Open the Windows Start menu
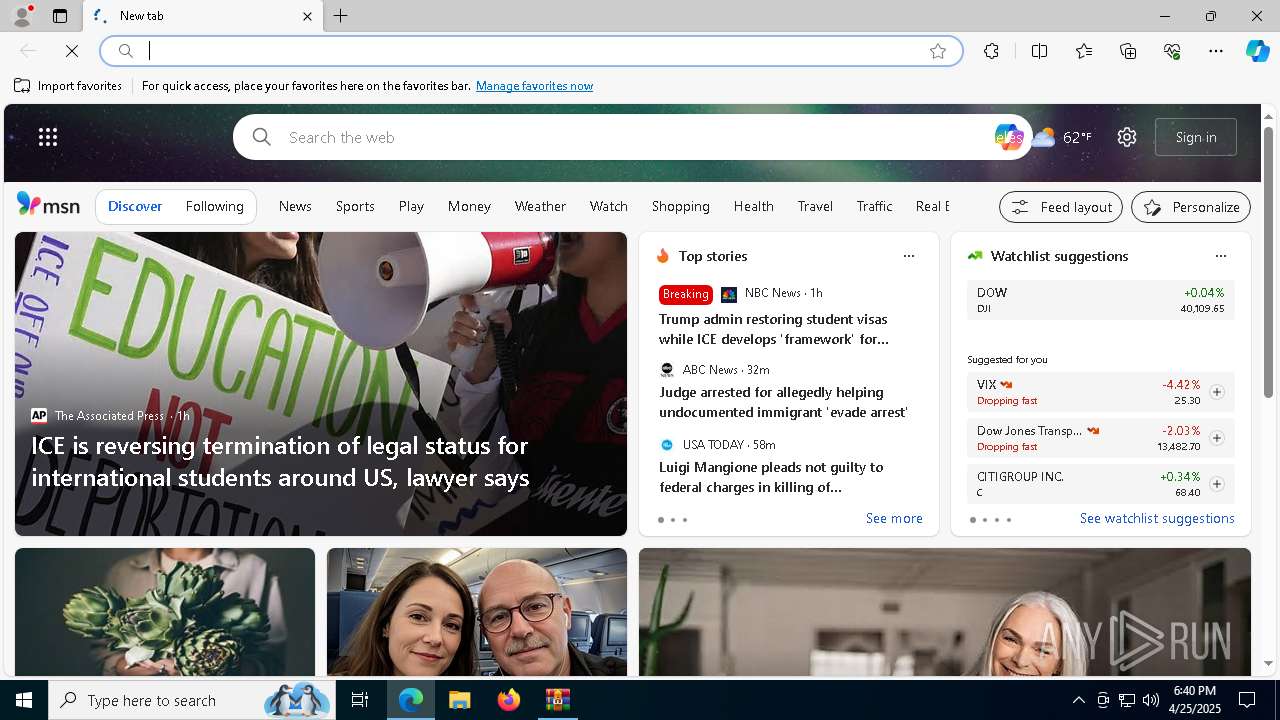Screen dimensions: 1280x720 tap(24, 700)
